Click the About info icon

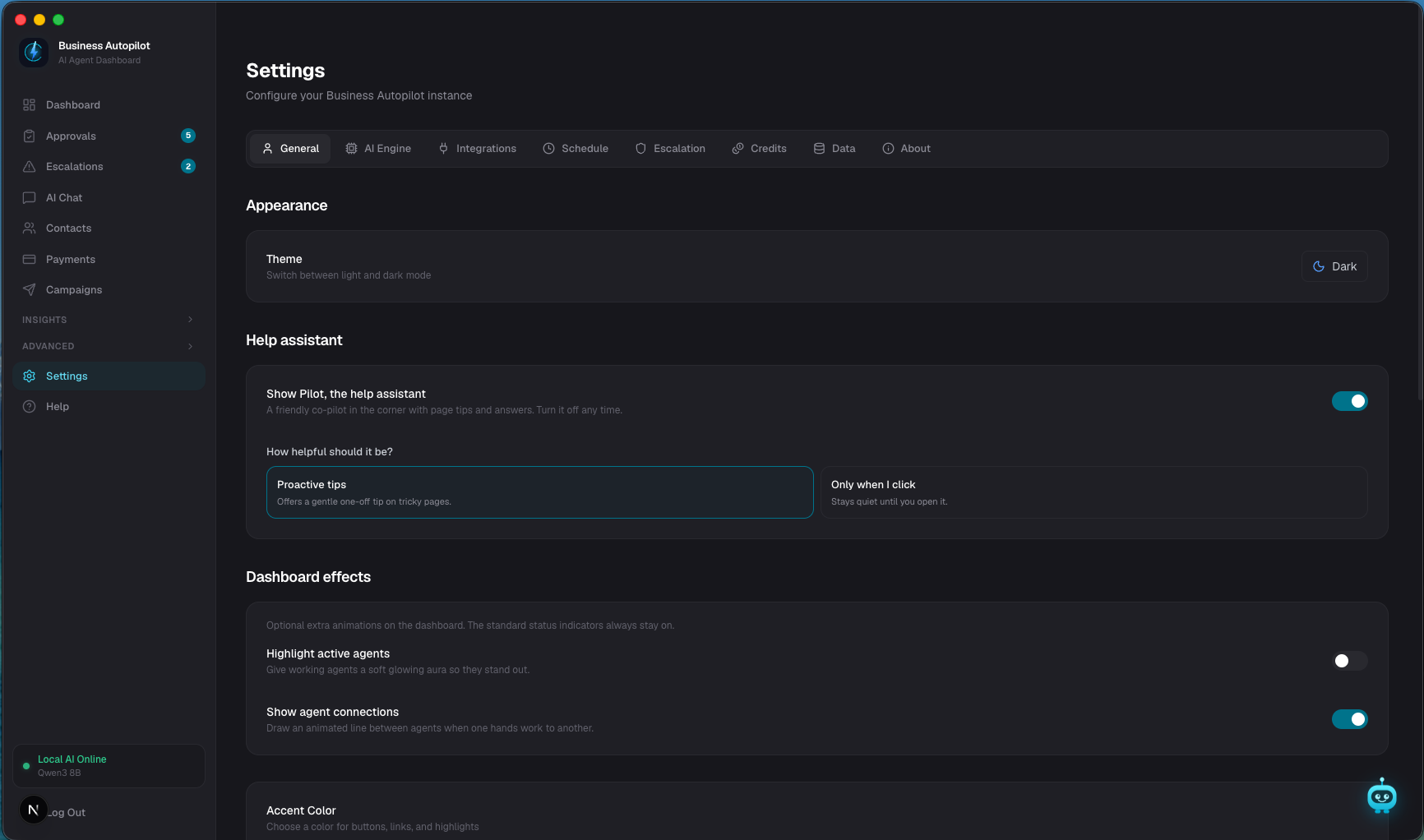(888, 149)
